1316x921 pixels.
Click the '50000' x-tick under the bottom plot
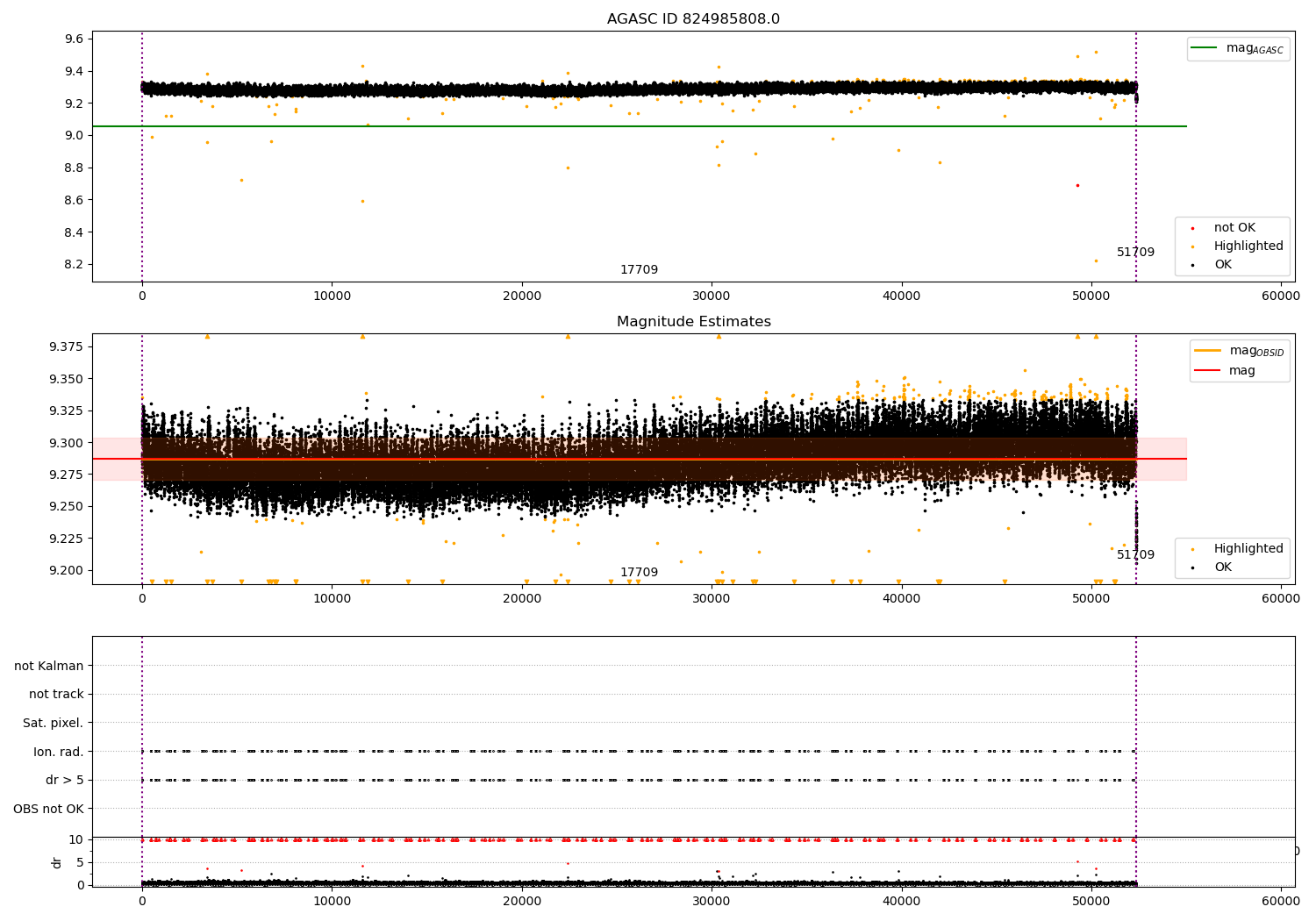tap(1091, 901)
